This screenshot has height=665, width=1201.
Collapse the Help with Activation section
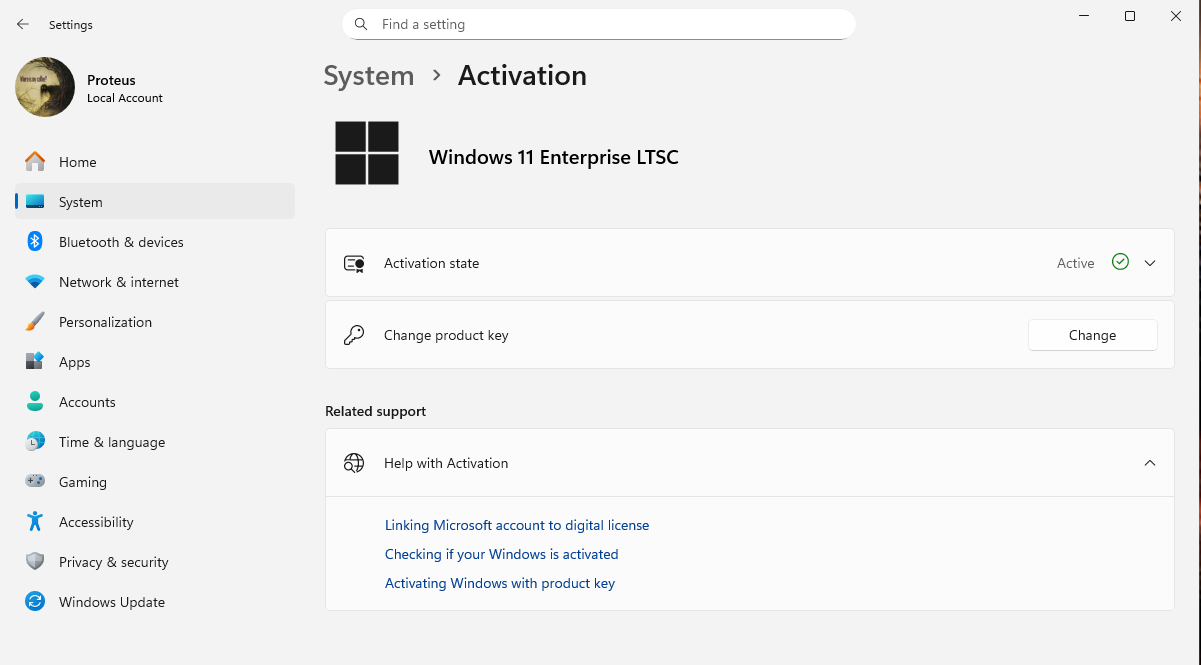pyautogui.click(x=1150, y=463)
